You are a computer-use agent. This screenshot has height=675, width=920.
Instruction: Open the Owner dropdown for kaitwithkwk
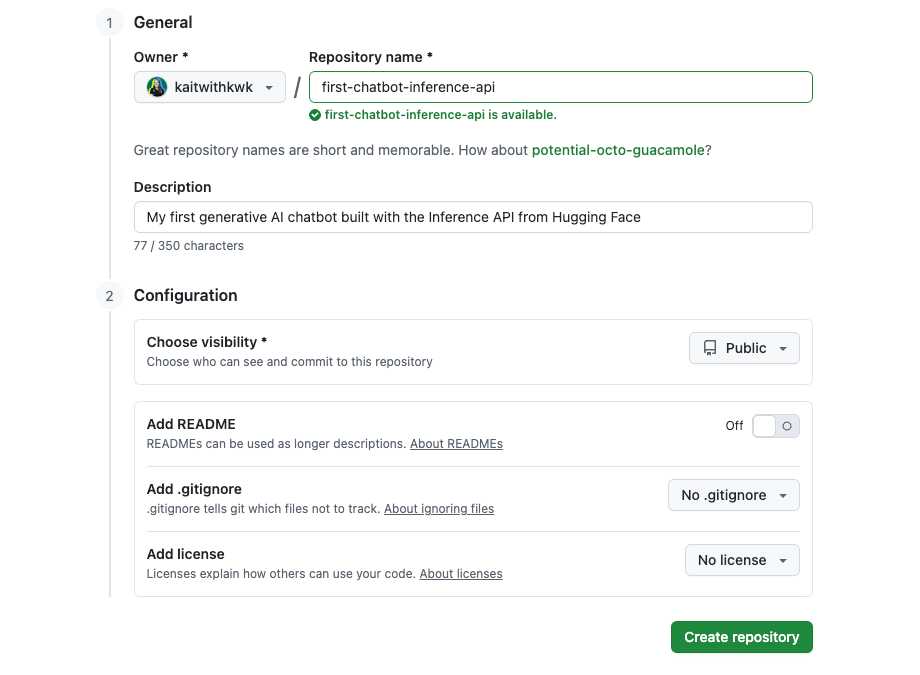click(x=210, y=88)
